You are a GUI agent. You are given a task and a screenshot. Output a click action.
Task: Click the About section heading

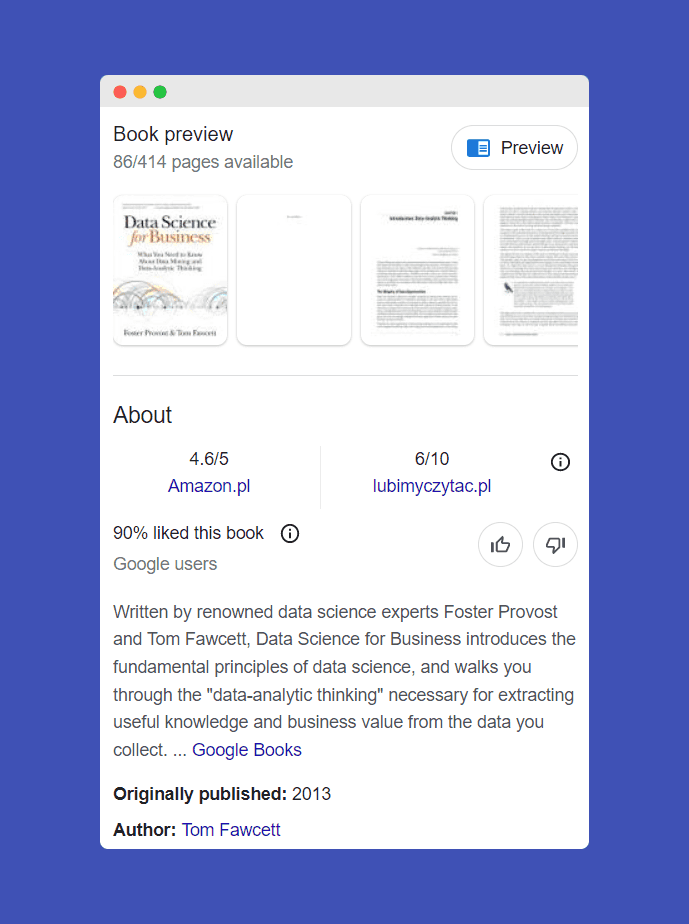coord(143,415)
